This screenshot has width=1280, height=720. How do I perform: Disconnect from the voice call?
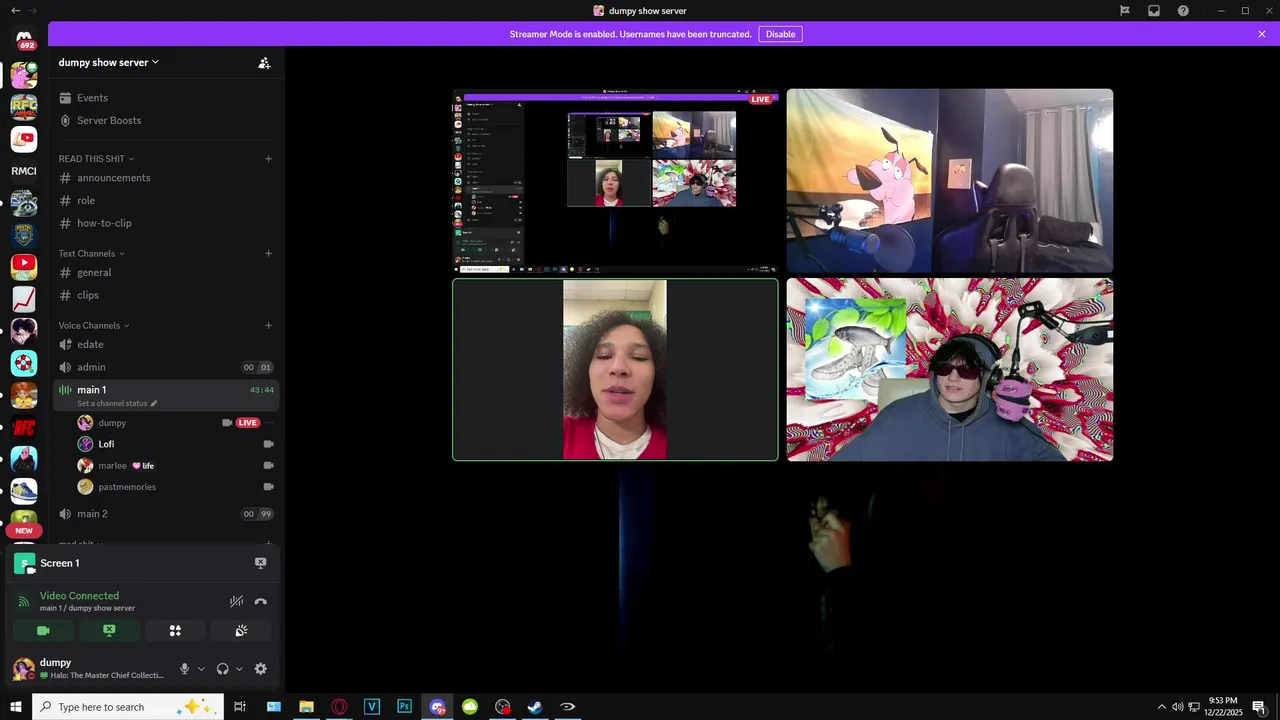(x=261, y=601)
